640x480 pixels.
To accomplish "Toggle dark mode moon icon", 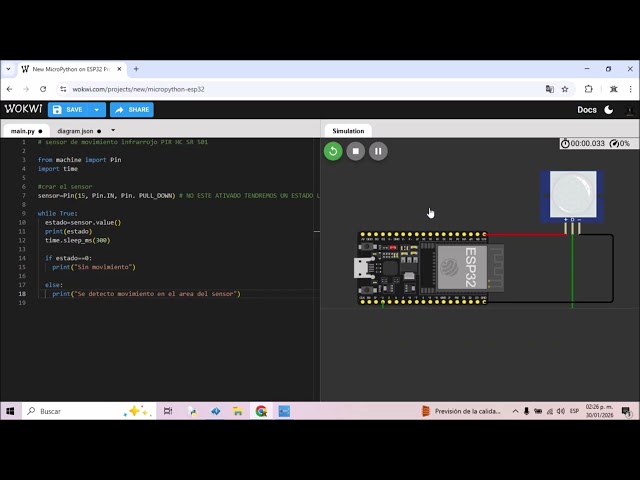I will pyautogui.click(x=609, y=110).
